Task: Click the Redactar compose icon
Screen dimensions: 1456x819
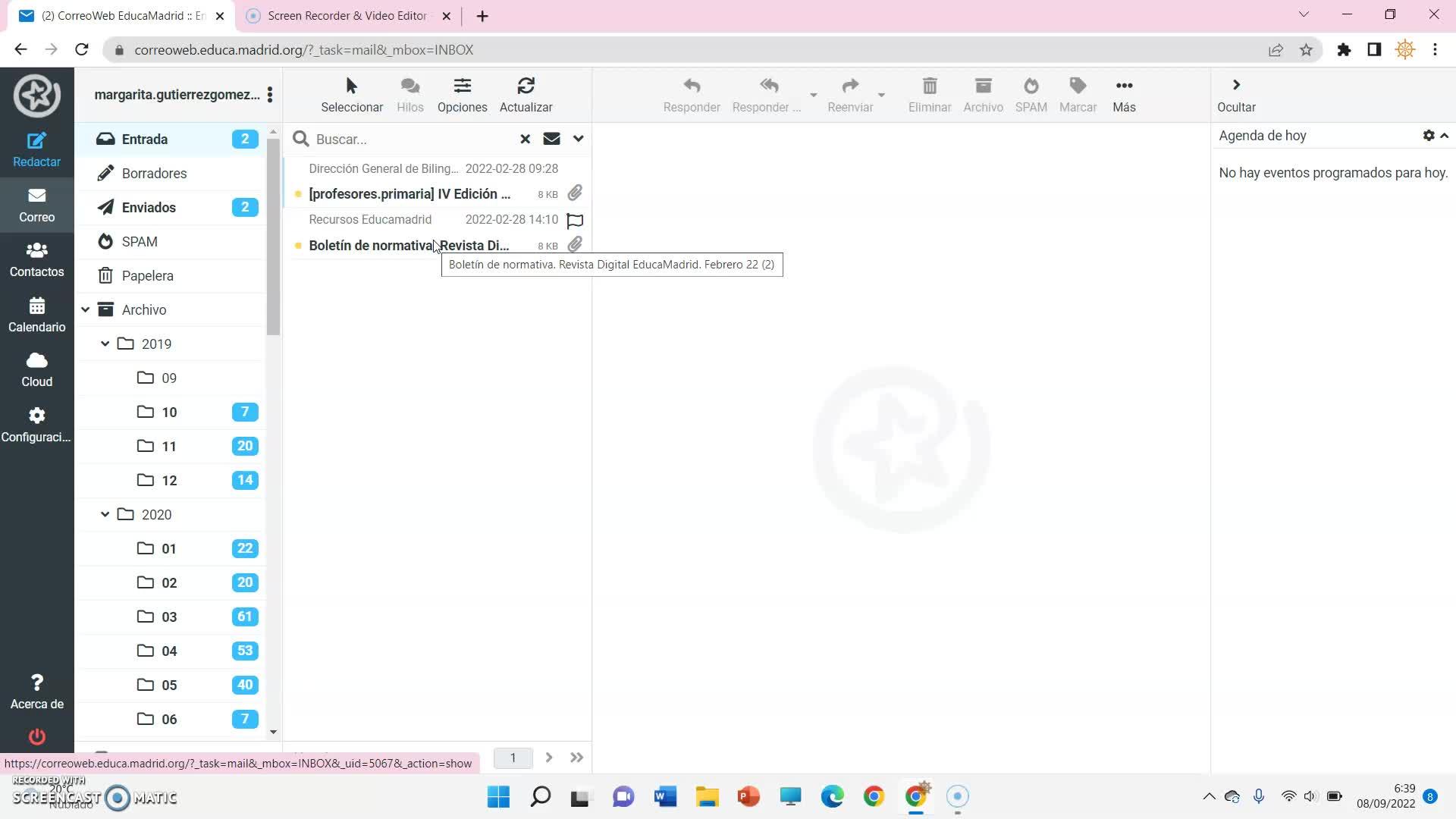Action: (x=36, y=142)
